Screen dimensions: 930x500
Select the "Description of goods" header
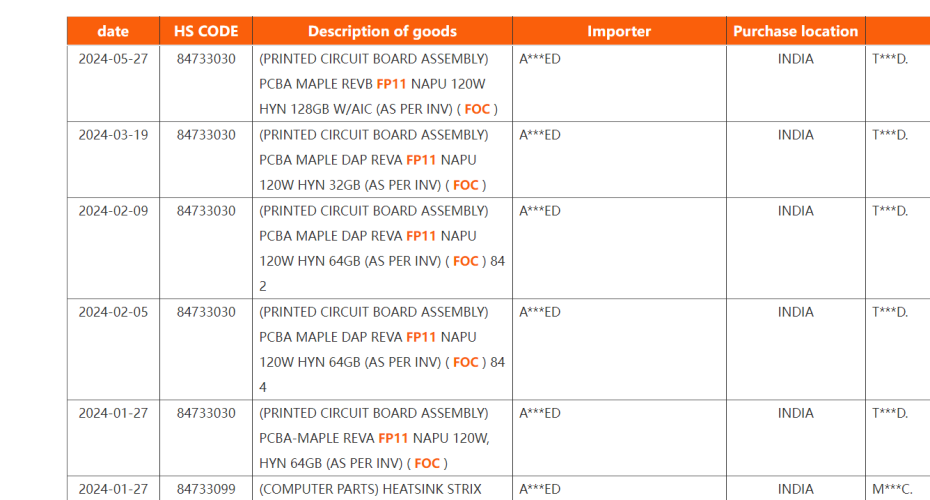pos(382,31)
